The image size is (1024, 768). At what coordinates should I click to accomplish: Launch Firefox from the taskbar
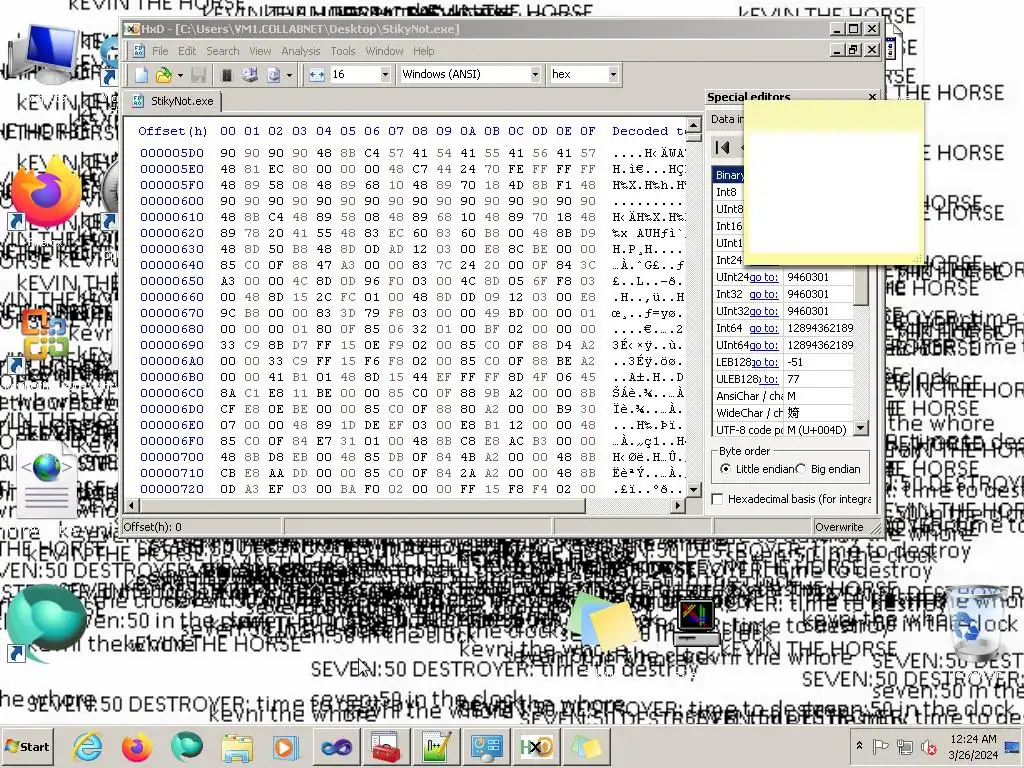click(136, 747)
